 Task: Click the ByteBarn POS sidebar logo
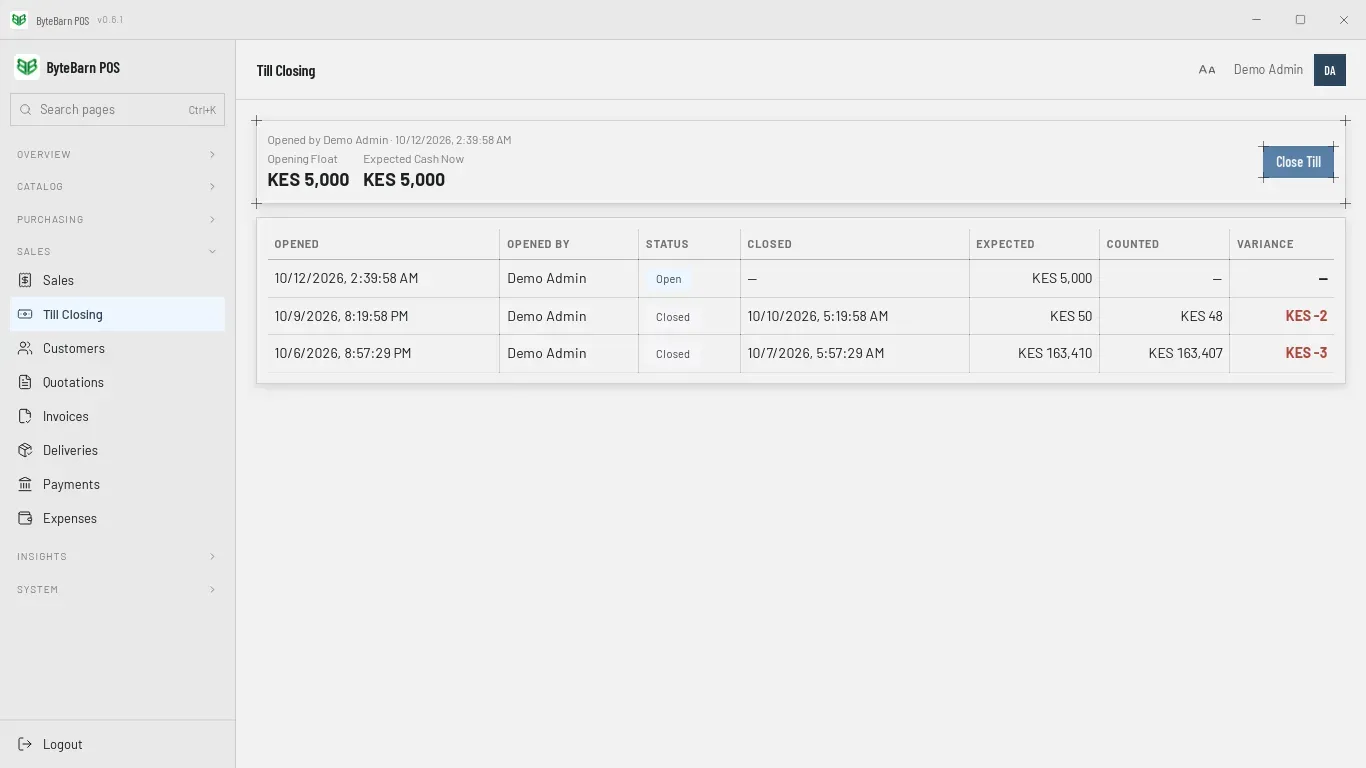point(27,67)
